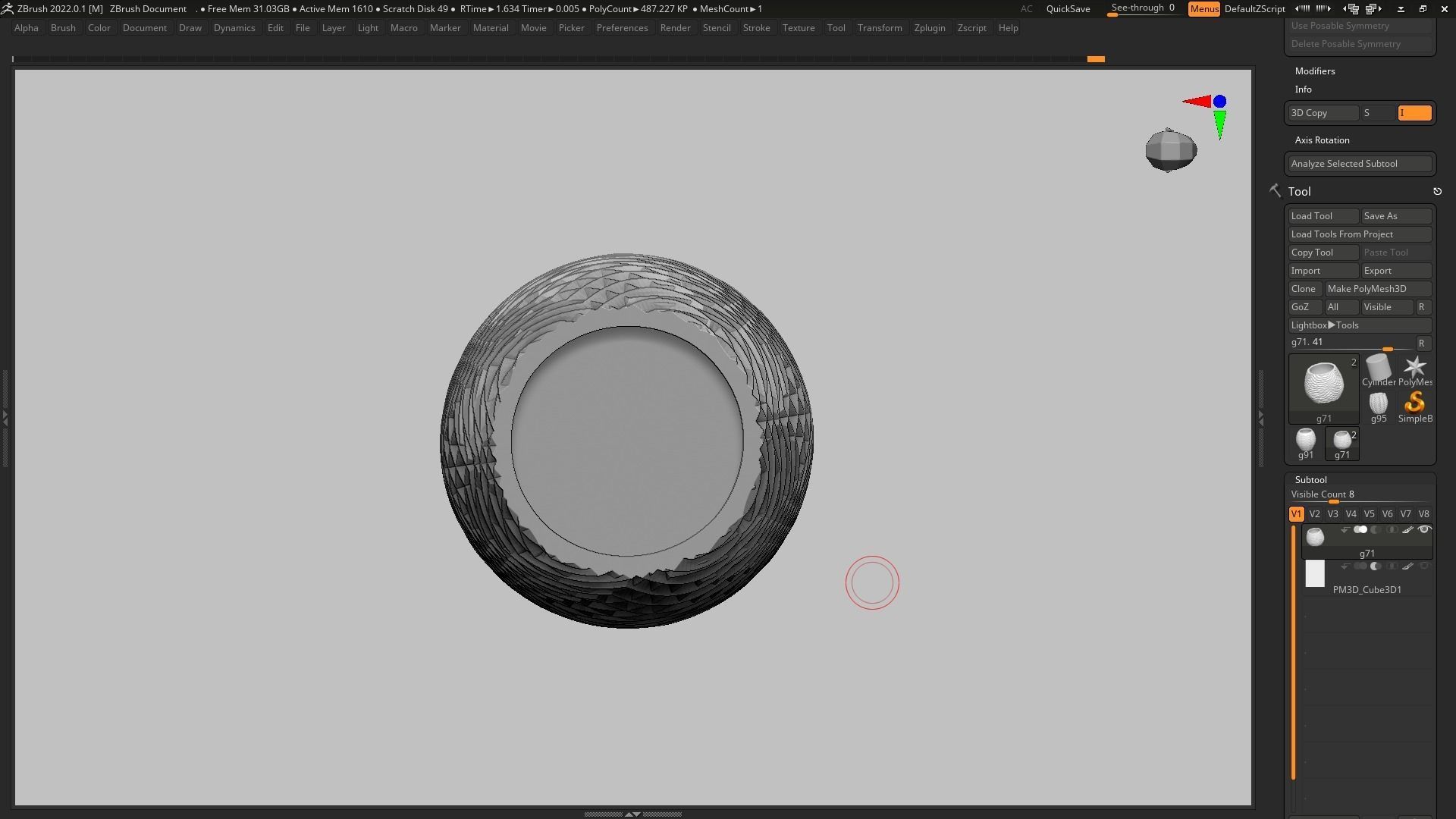Collapse the Subtool section header
The height and width of the screenshot is (819, 1456).
[1310, 480]
